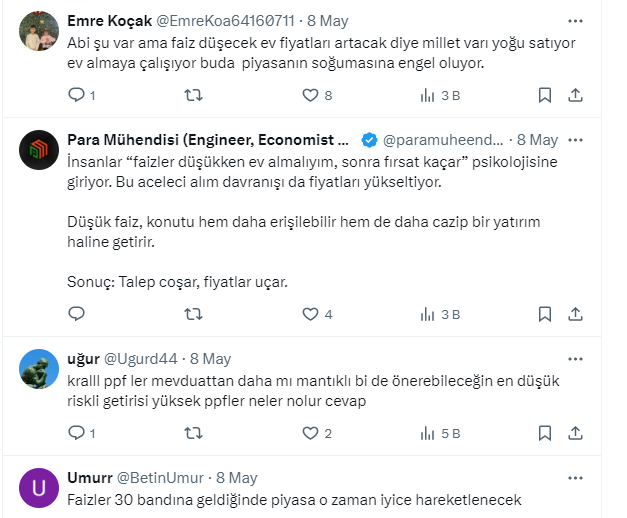Open more options on Para Mühendisi's tweet

575,139
